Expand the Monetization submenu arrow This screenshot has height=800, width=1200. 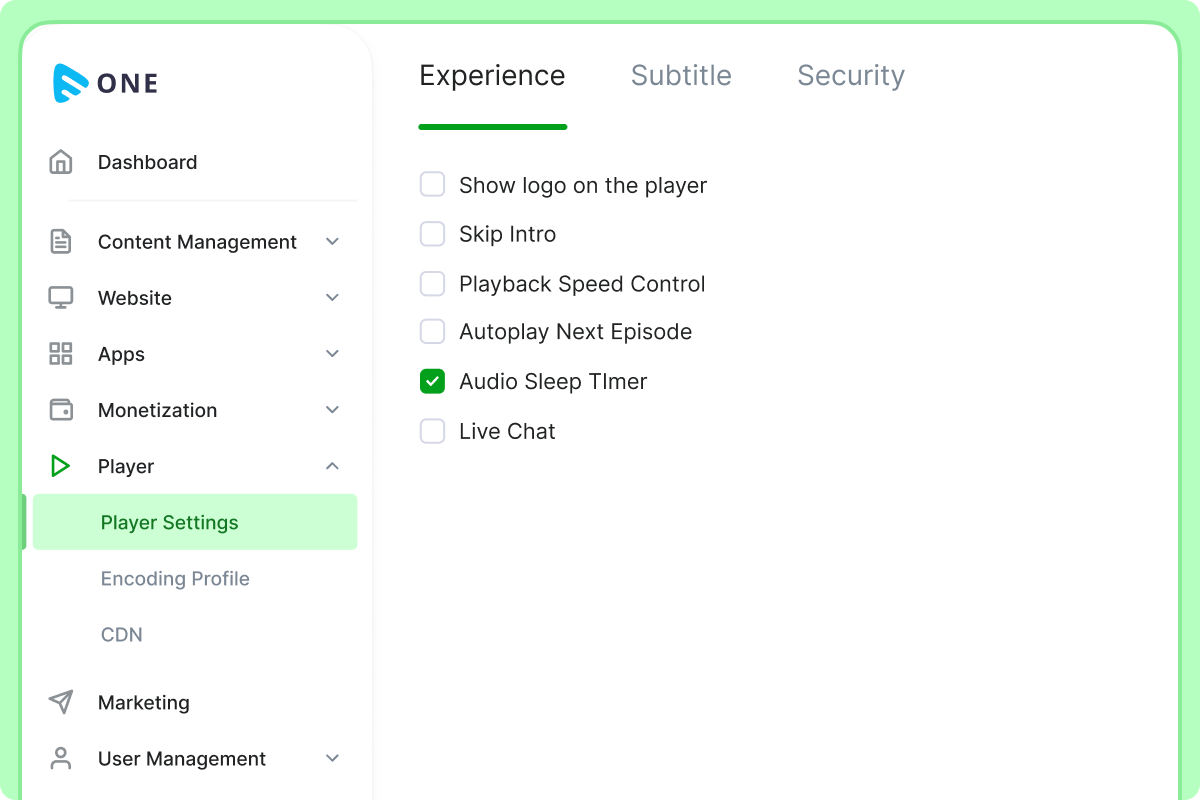[x=333, y=410]
